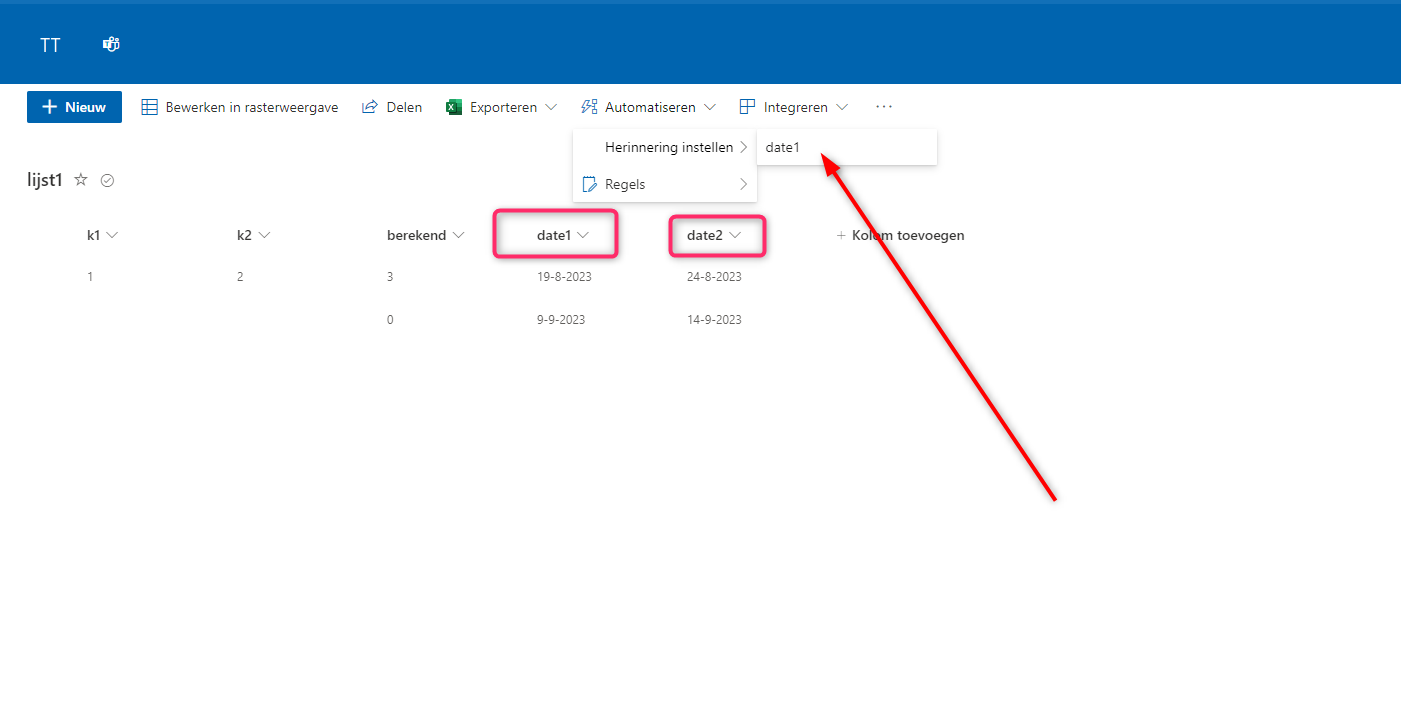Click the TT account avatar

click(50, 44)
